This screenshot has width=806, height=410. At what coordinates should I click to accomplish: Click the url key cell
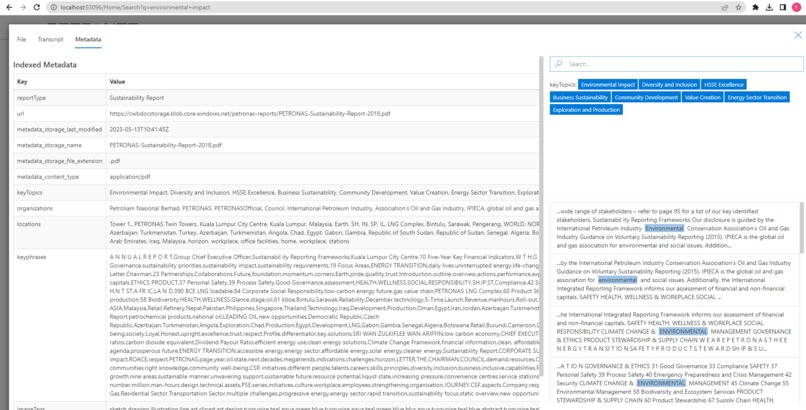pos(59,114)
